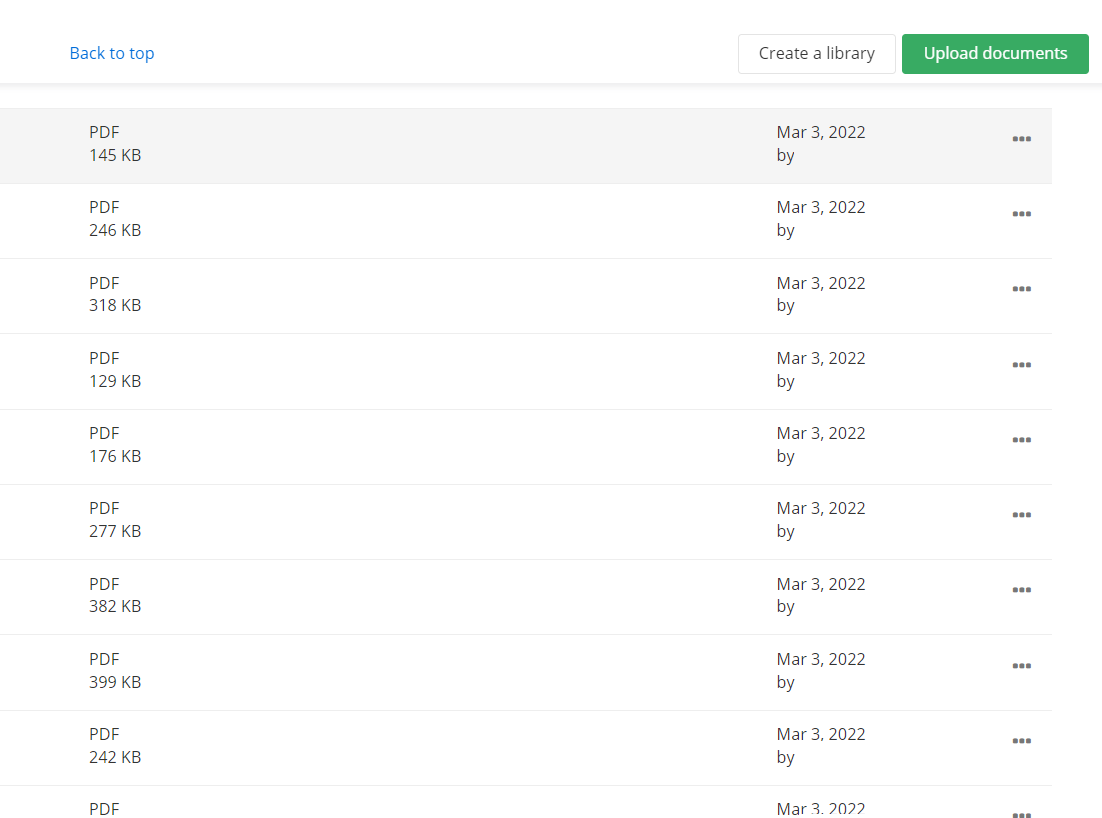Open the more options menu for the 399 KB PDF
The image size is (1102, 818).
click(1021, 666)
